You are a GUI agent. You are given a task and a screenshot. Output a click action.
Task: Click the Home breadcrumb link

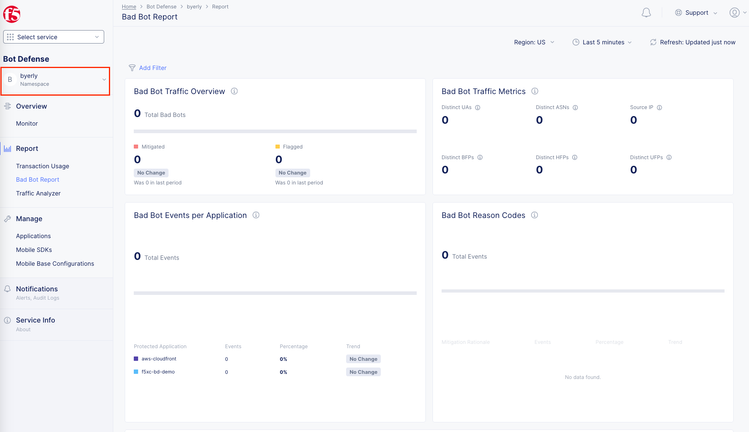coord(129,6)
